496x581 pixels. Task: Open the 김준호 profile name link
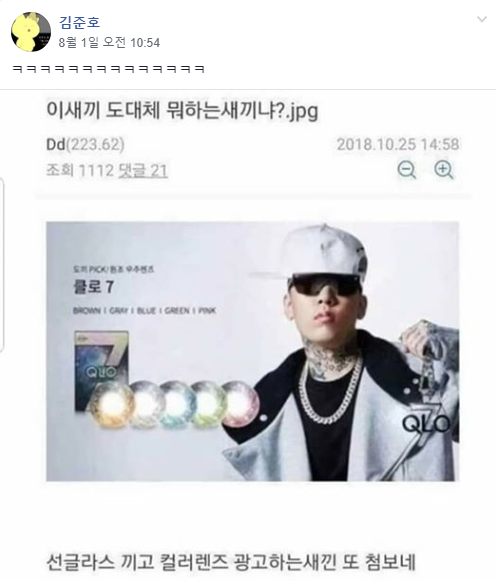click(x=79, y=22)
